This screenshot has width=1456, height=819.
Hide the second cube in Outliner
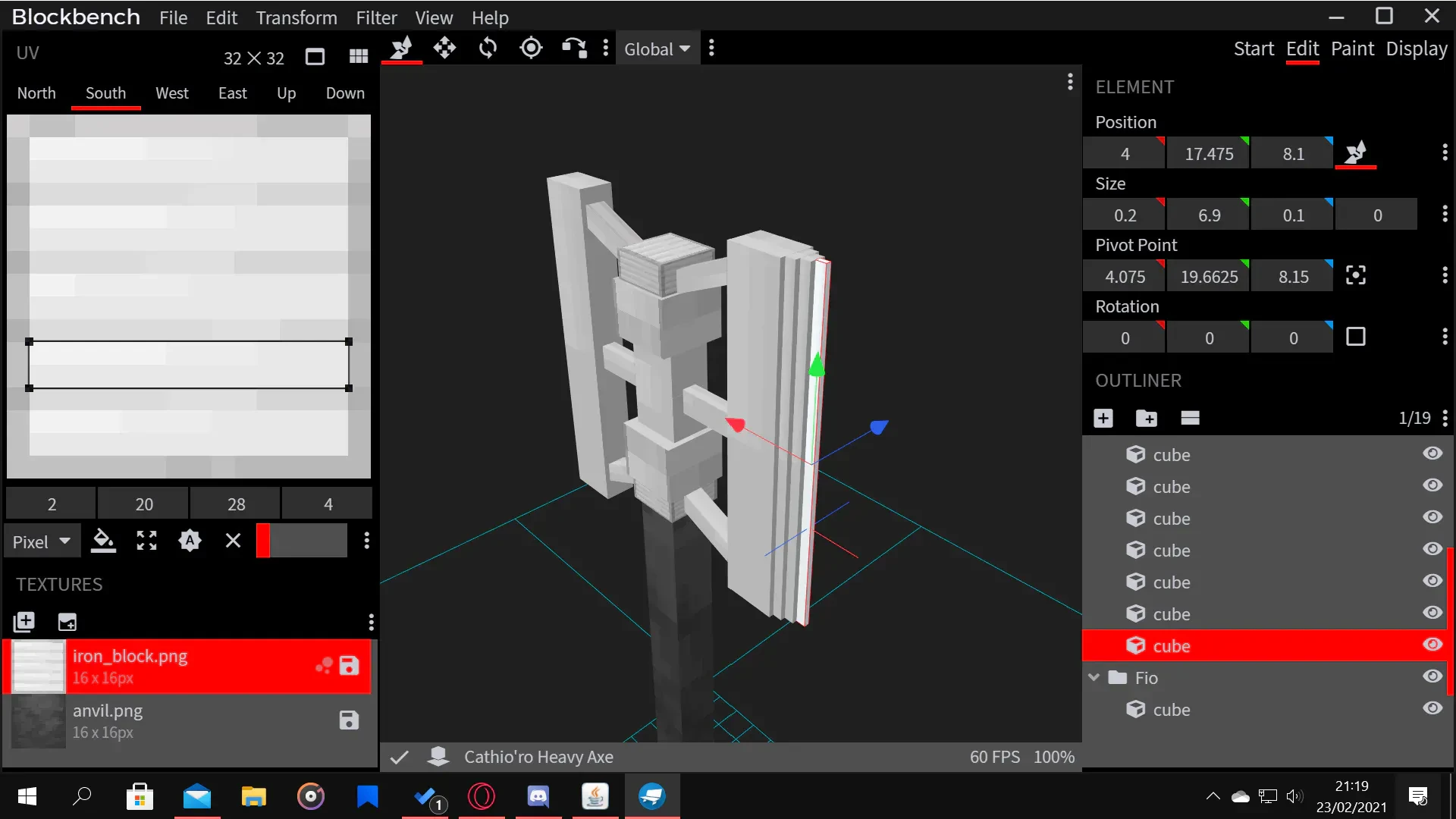tap(1432, 485)
